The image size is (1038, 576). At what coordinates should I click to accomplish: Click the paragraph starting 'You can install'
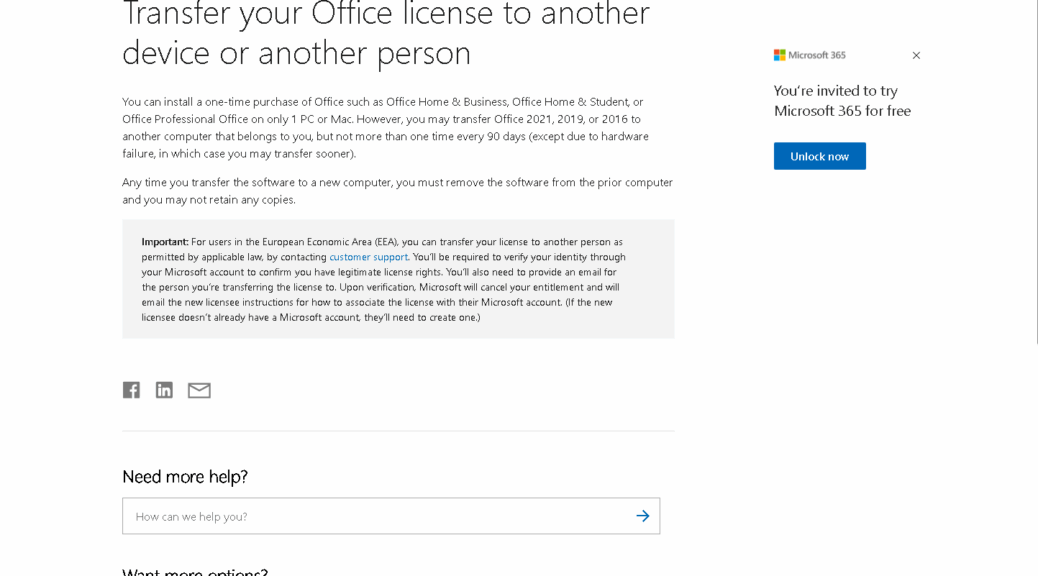[x=385, y=128]
